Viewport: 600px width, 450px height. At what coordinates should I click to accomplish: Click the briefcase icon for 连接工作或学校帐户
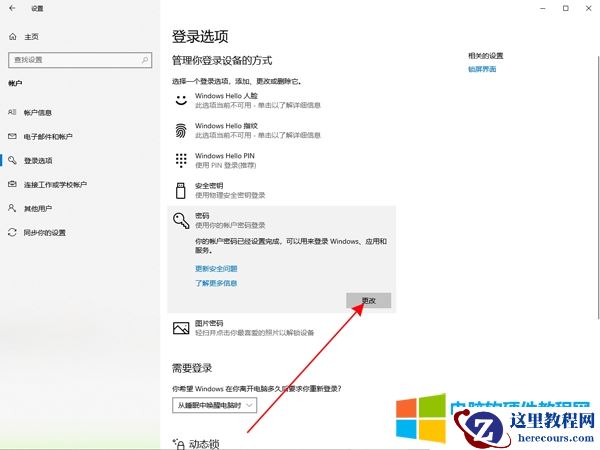(x=12, y=184)
